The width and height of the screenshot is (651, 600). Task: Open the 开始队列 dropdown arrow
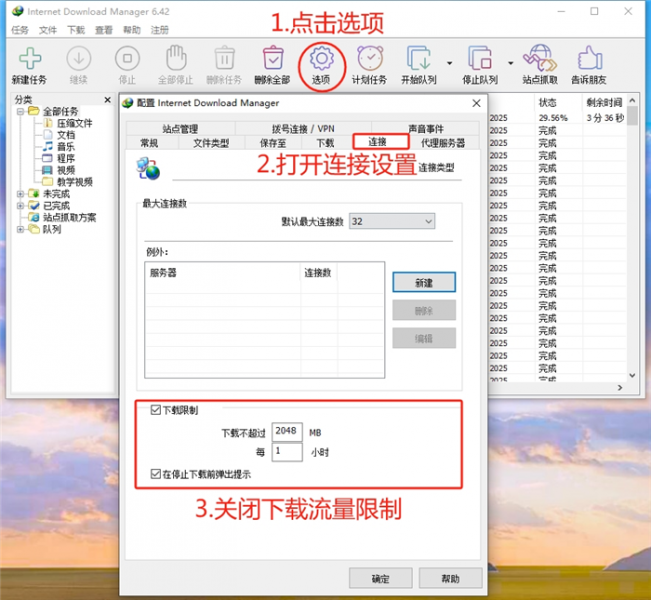click(449, 63)
